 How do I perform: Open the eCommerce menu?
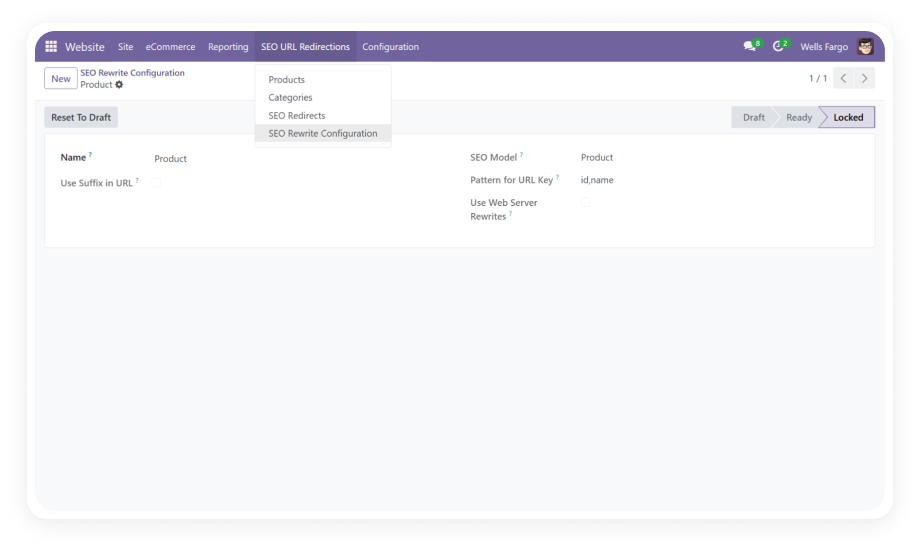(170, 46)
